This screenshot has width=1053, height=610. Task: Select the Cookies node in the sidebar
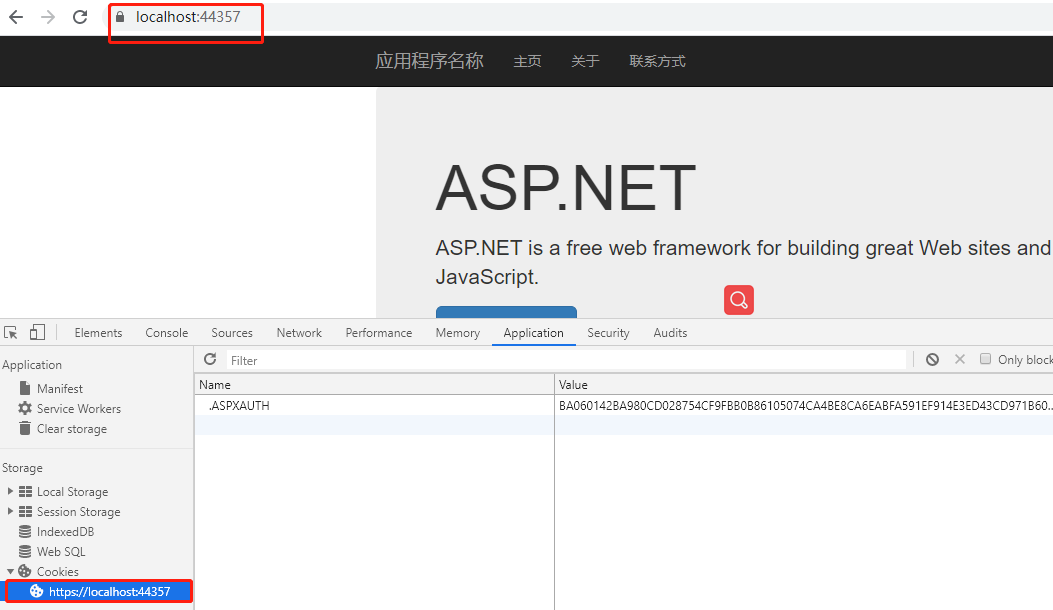click(x=58, y=572)
